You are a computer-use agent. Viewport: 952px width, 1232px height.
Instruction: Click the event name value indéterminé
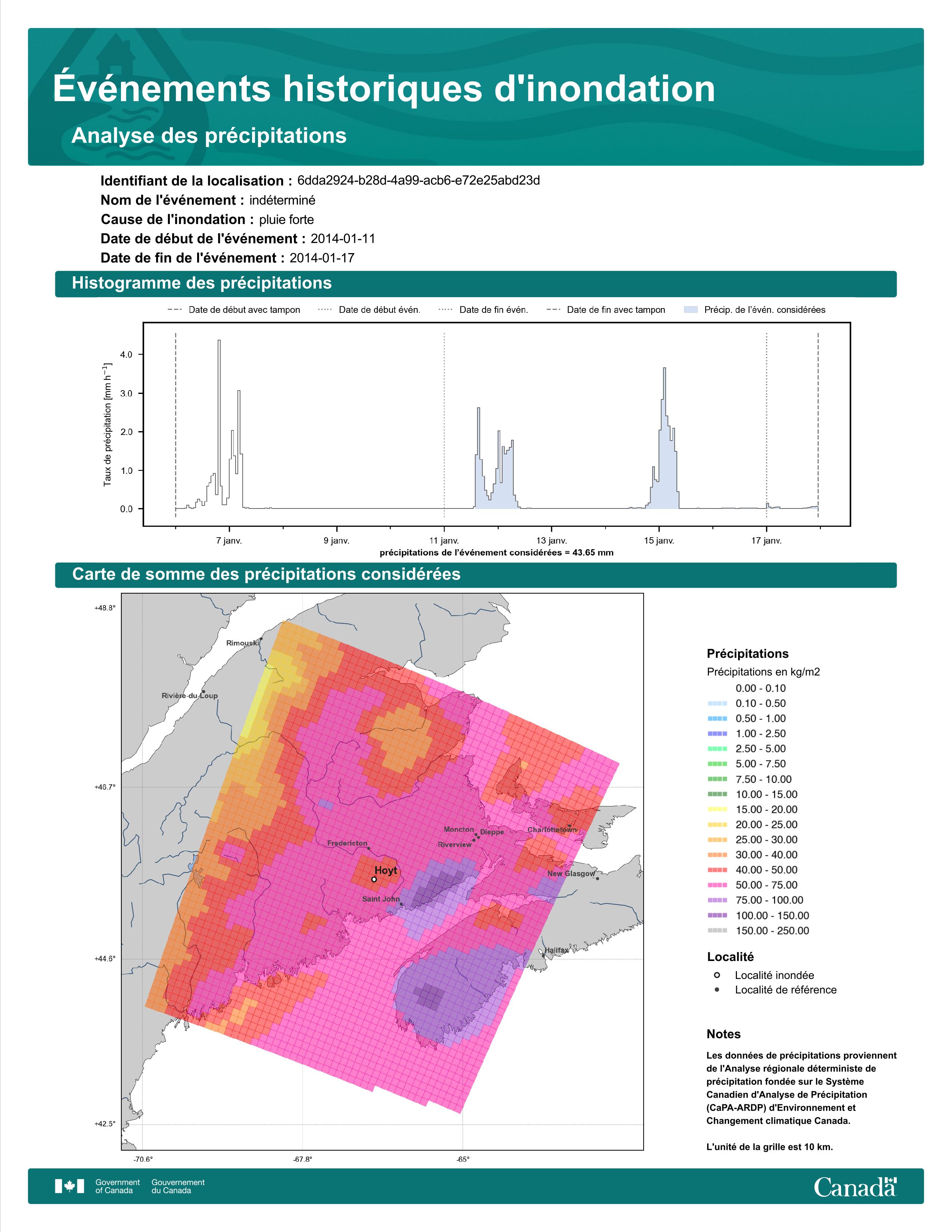(283, 200)
